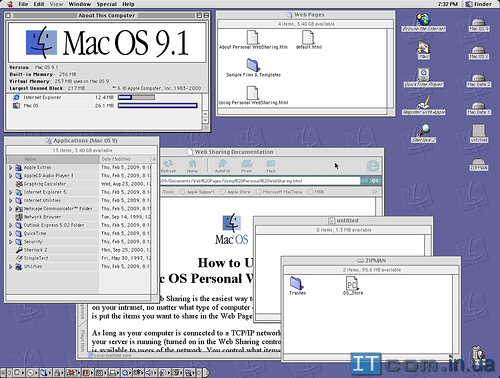This screenshot has height=378, width=500.
Task: Open Microsoft MacTopia favorites link
Action: tap(279, 192)
